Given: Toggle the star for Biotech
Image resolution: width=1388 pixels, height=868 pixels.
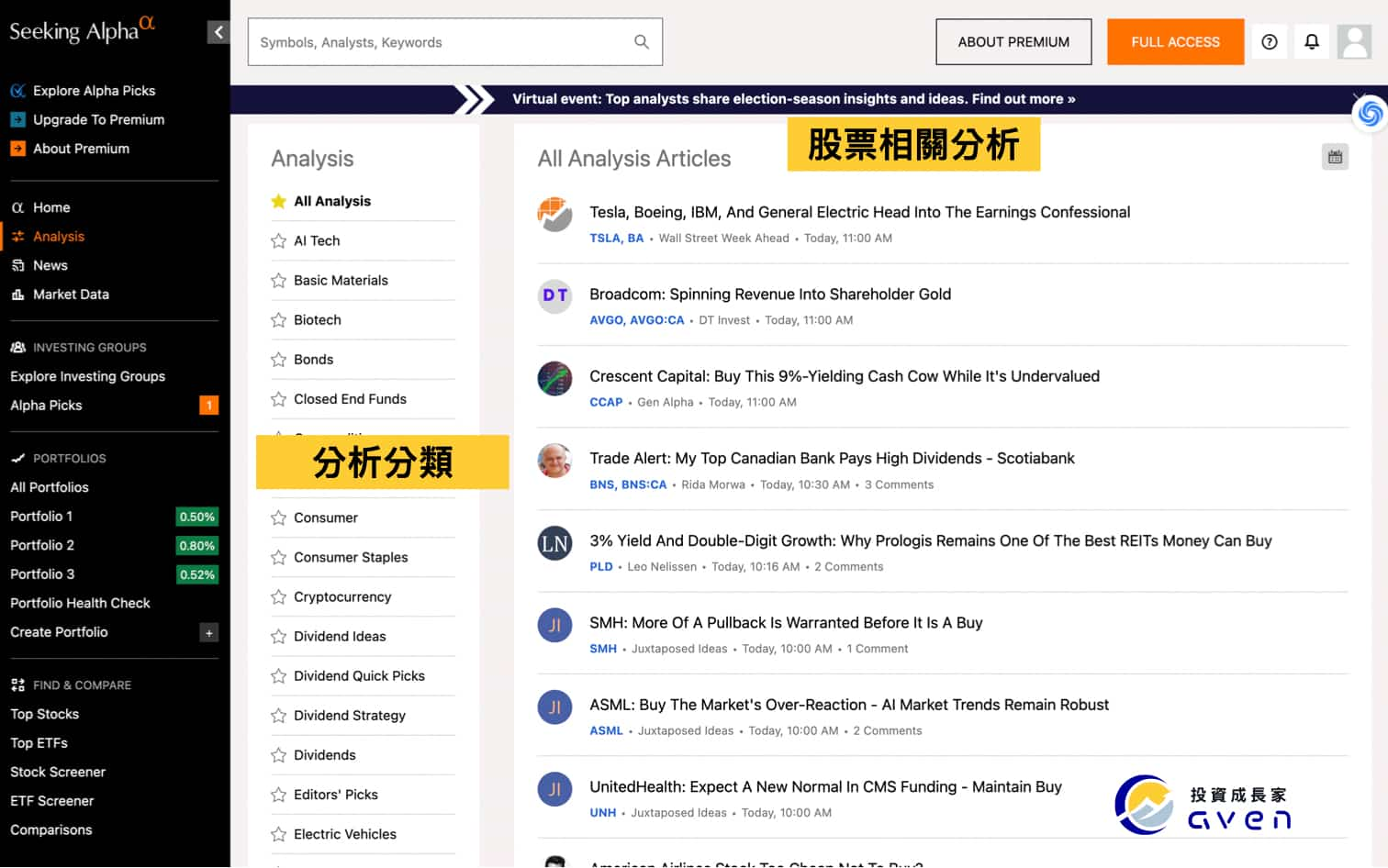Looking at the screenshot, I should click(x=278, y=319).
